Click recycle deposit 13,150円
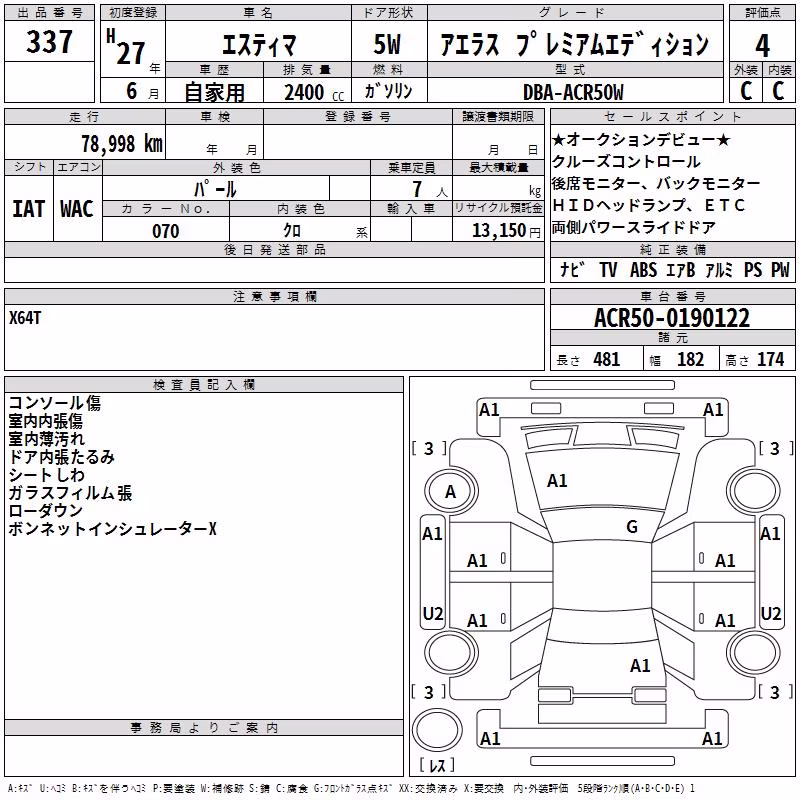The height and width of the screenshot is (800, 800). tap(506, 231)
